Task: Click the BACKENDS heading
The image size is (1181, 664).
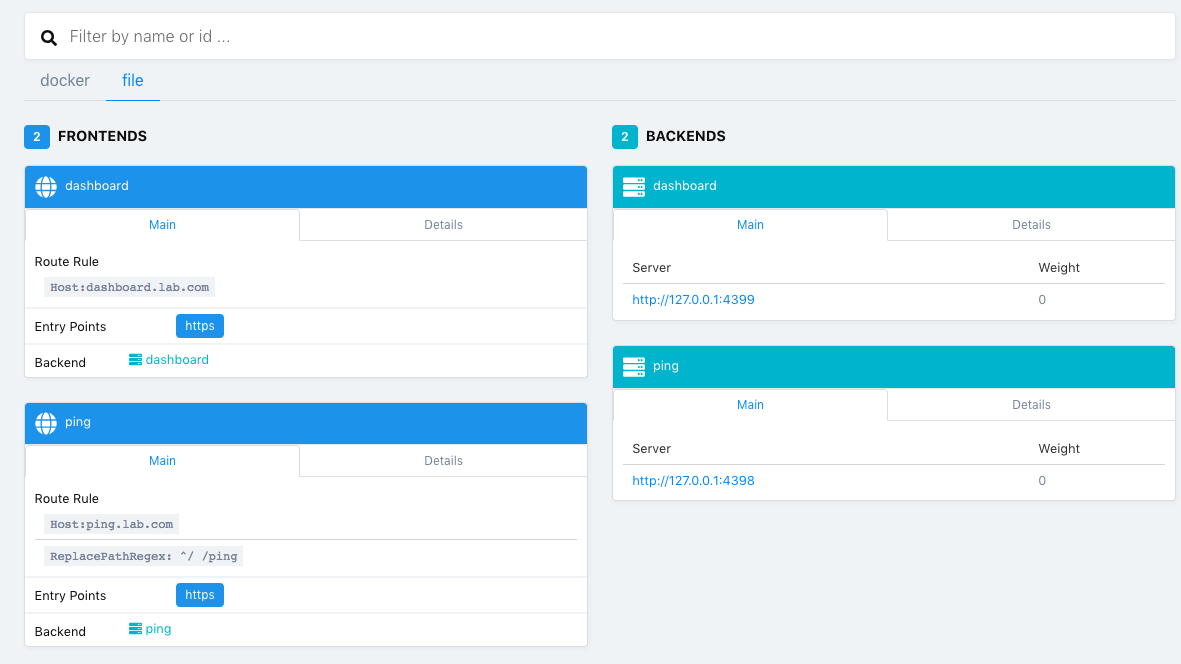Action: tap(685, 136)
